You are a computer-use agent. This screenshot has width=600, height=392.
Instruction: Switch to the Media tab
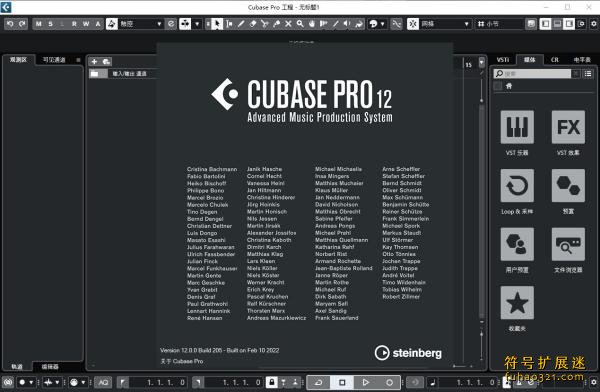(x=529, y=60)
